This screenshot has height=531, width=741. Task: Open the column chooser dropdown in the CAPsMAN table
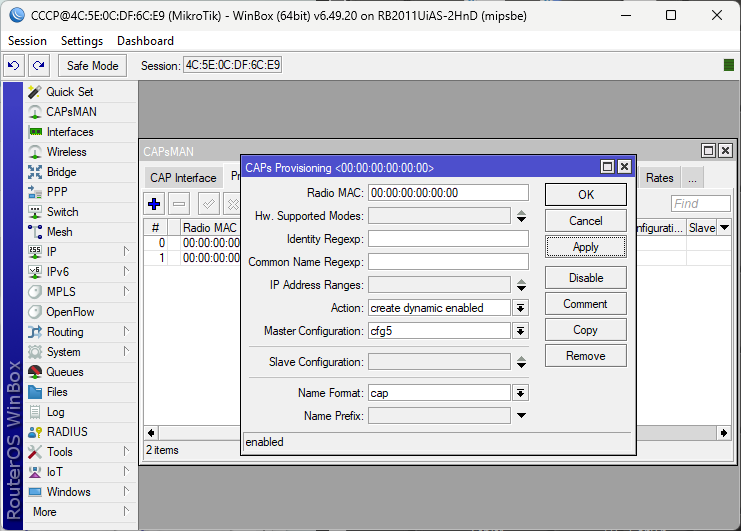pyautogui.click(x=724, y=228)
